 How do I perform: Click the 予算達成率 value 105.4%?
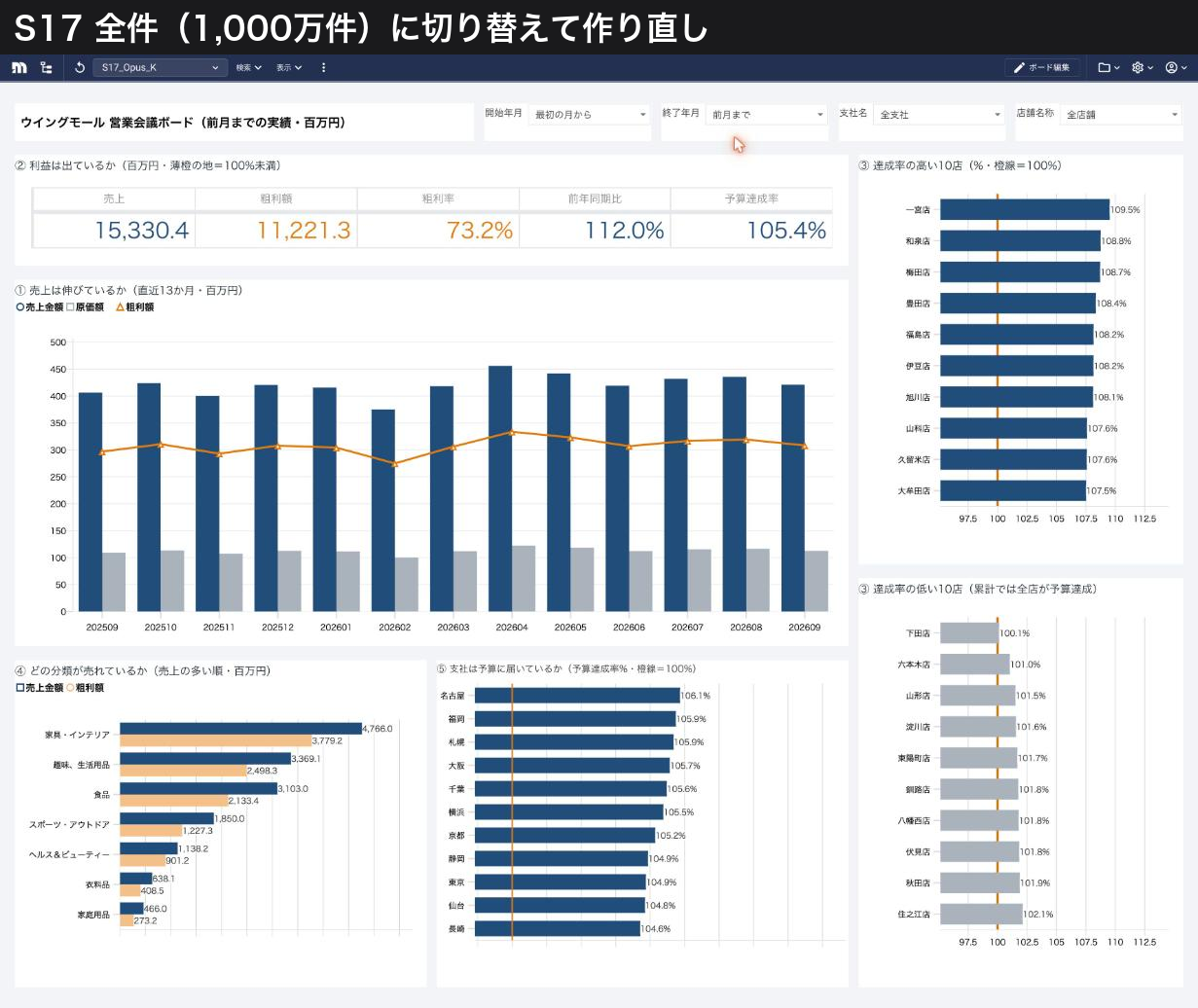pyautogui.click(x=786, y=231)
